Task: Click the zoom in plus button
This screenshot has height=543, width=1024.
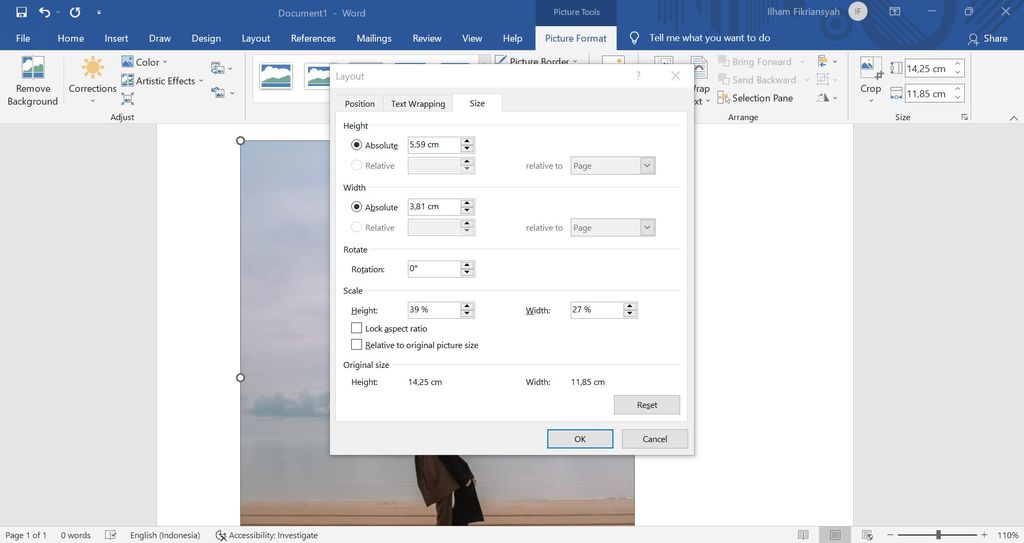Action: pyautogui.click(x=984, y=535)
